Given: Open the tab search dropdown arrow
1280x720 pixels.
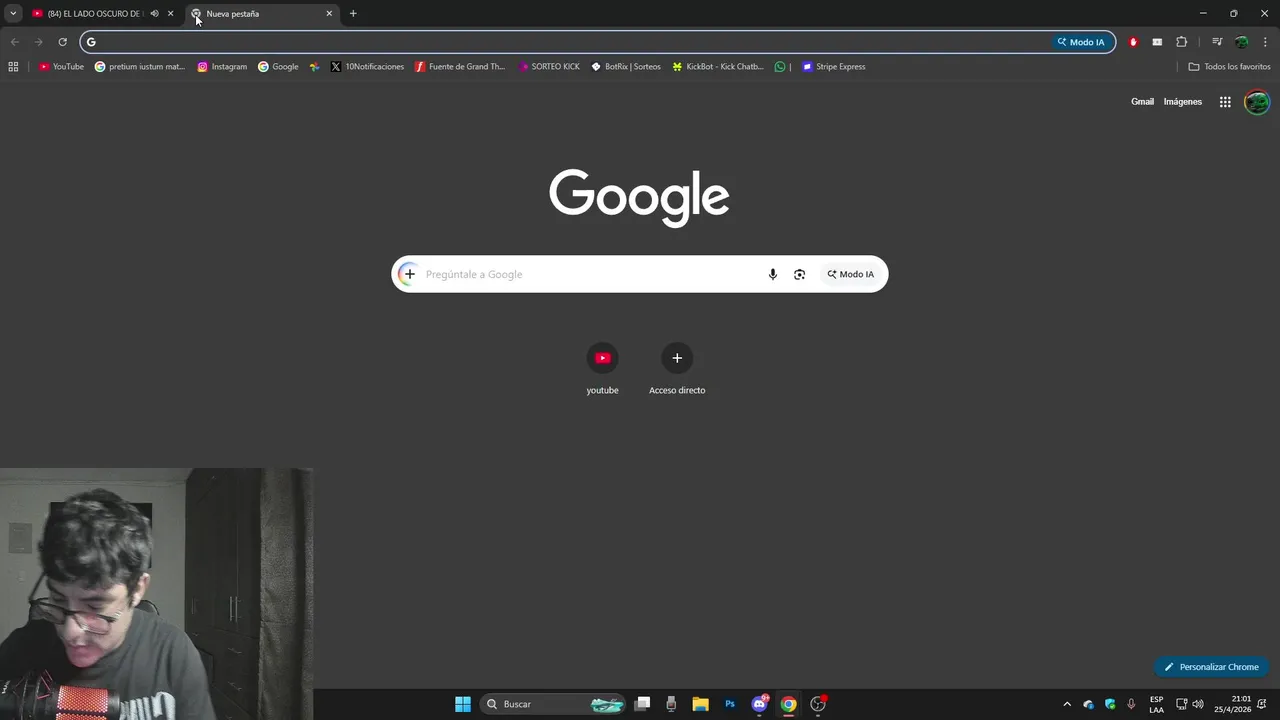Looking at the screenshot, I should (x=13, y=13).
